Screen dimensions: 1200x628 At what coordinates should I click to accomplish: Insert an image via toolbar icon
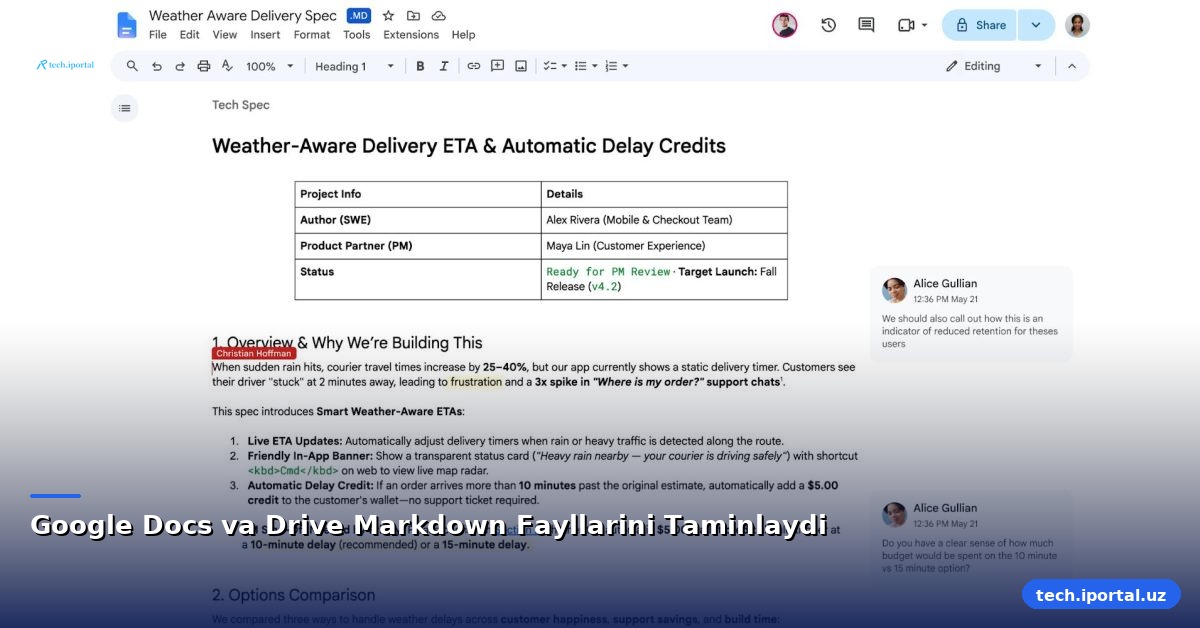521,66
